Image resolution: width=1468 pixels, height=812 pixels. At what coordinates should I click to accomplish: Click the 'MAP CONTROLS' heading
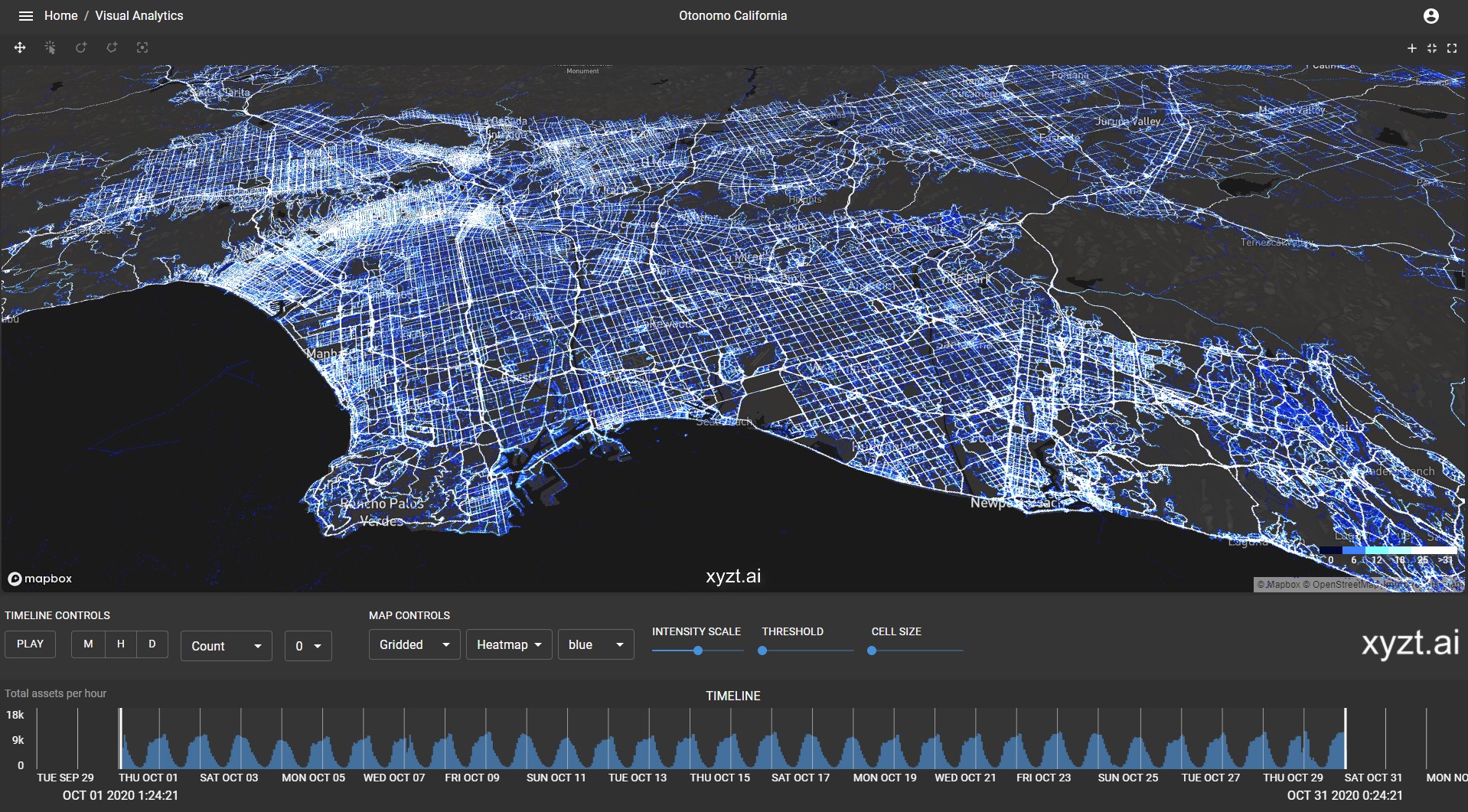[409, 615]
